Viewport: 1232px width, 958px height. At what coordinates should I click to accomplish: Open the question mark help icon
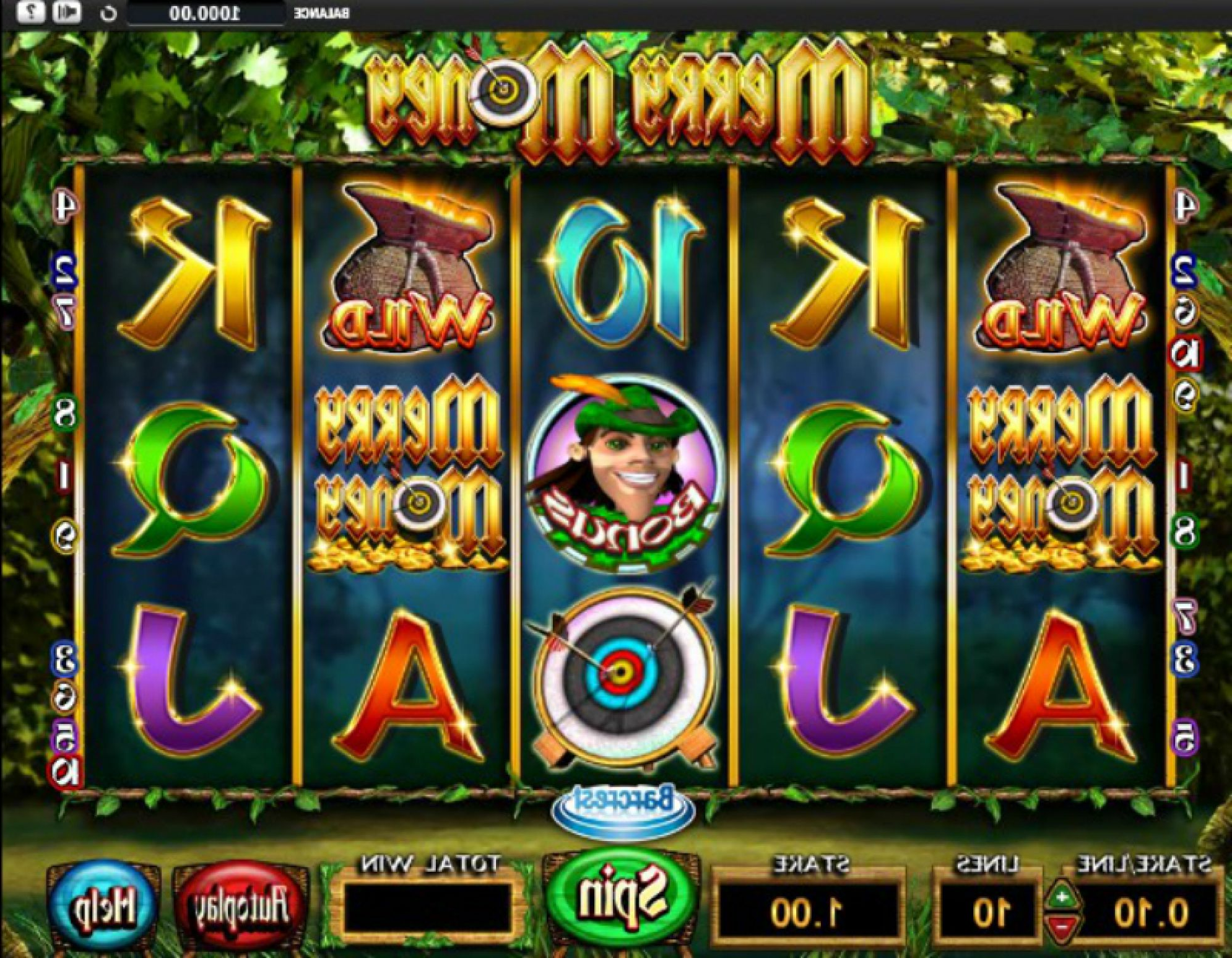30,12
